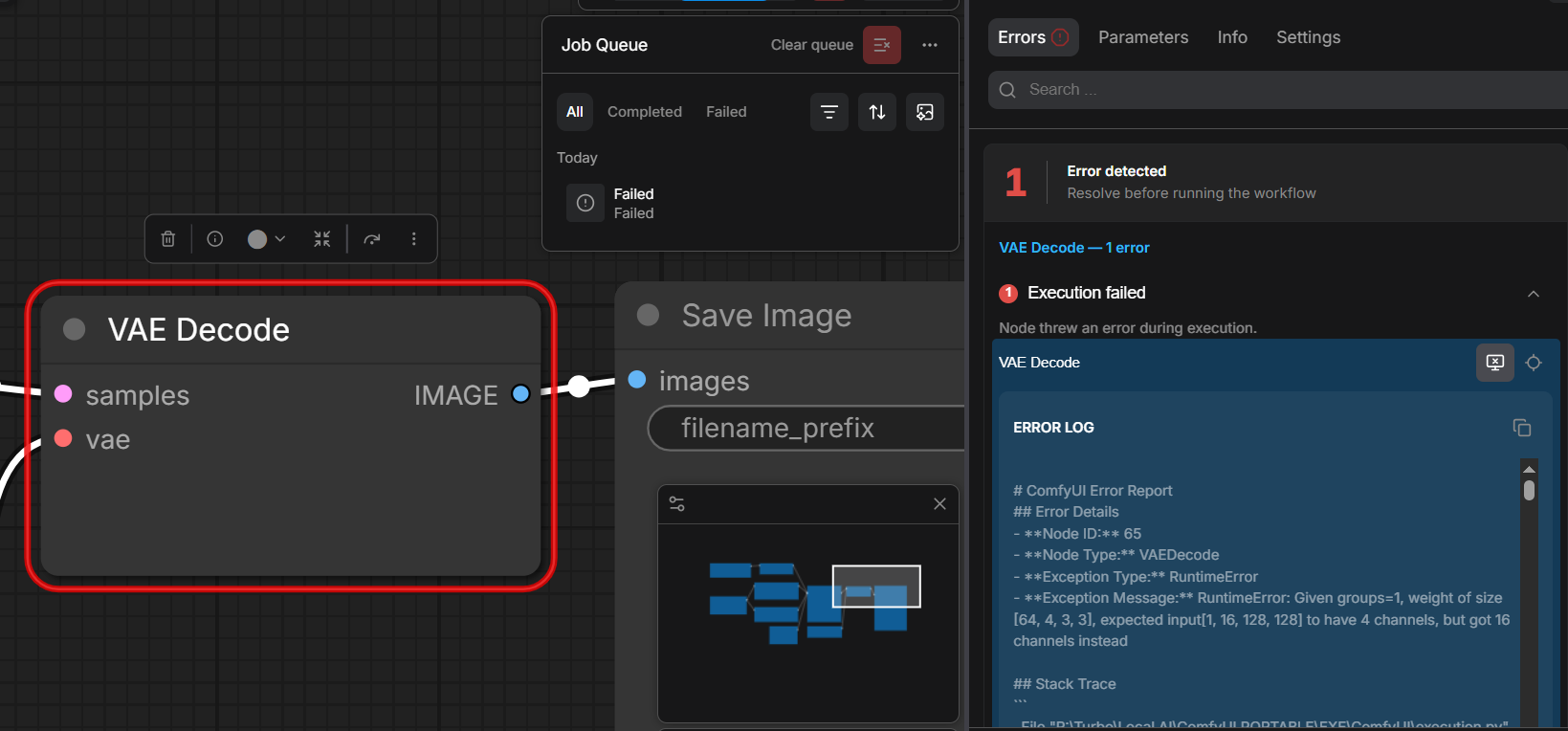The image size is (1568, 731).
Task: Click the vae input socket on VAE Decode
Action: (63, 438)
